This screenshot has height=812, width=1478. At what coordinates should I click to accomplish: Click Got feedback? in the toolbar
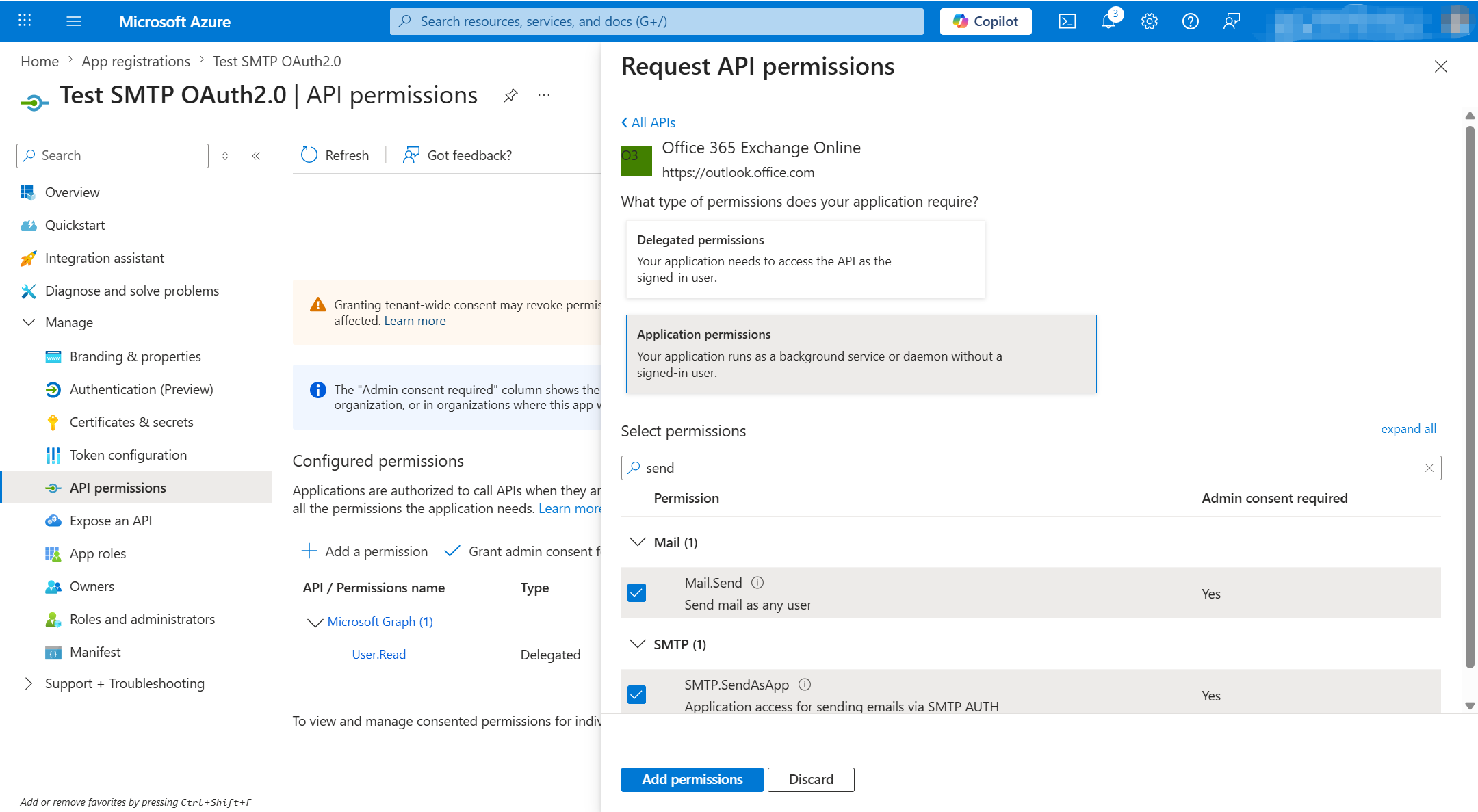[457, 155]
